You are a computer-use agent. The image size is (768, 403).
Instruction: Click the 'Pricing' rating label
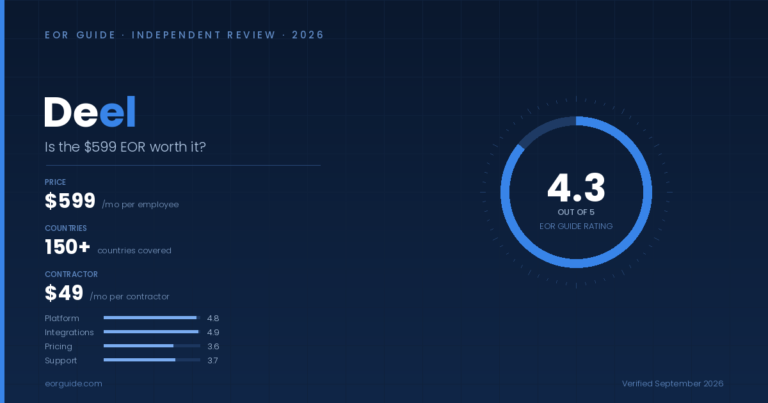(58, 347)
